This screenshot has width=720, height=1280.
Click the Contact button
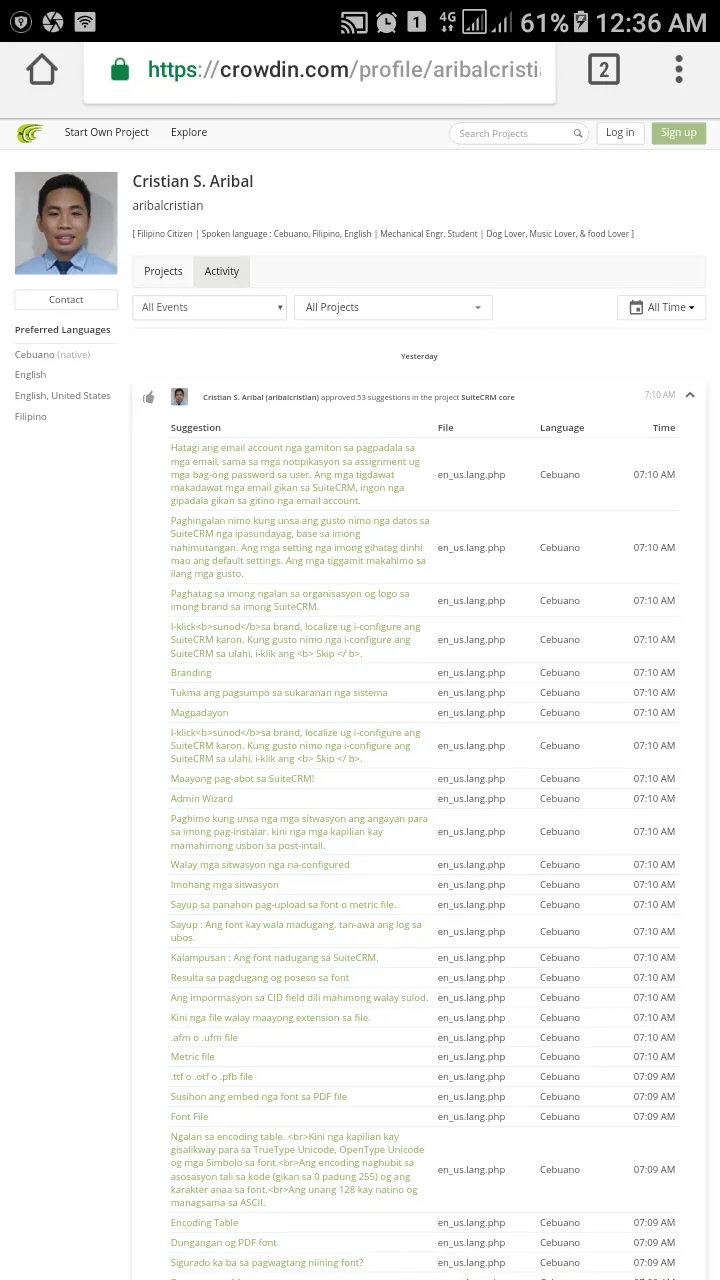pyautogui.click(x=66, y=299)
